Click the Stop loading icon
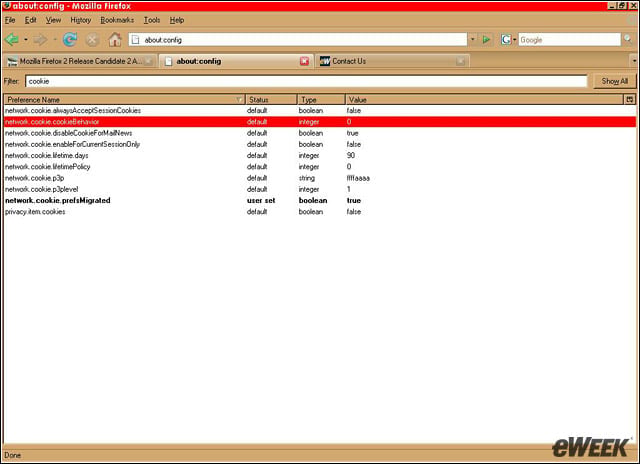The image size is (640, 464). (92, 40)
